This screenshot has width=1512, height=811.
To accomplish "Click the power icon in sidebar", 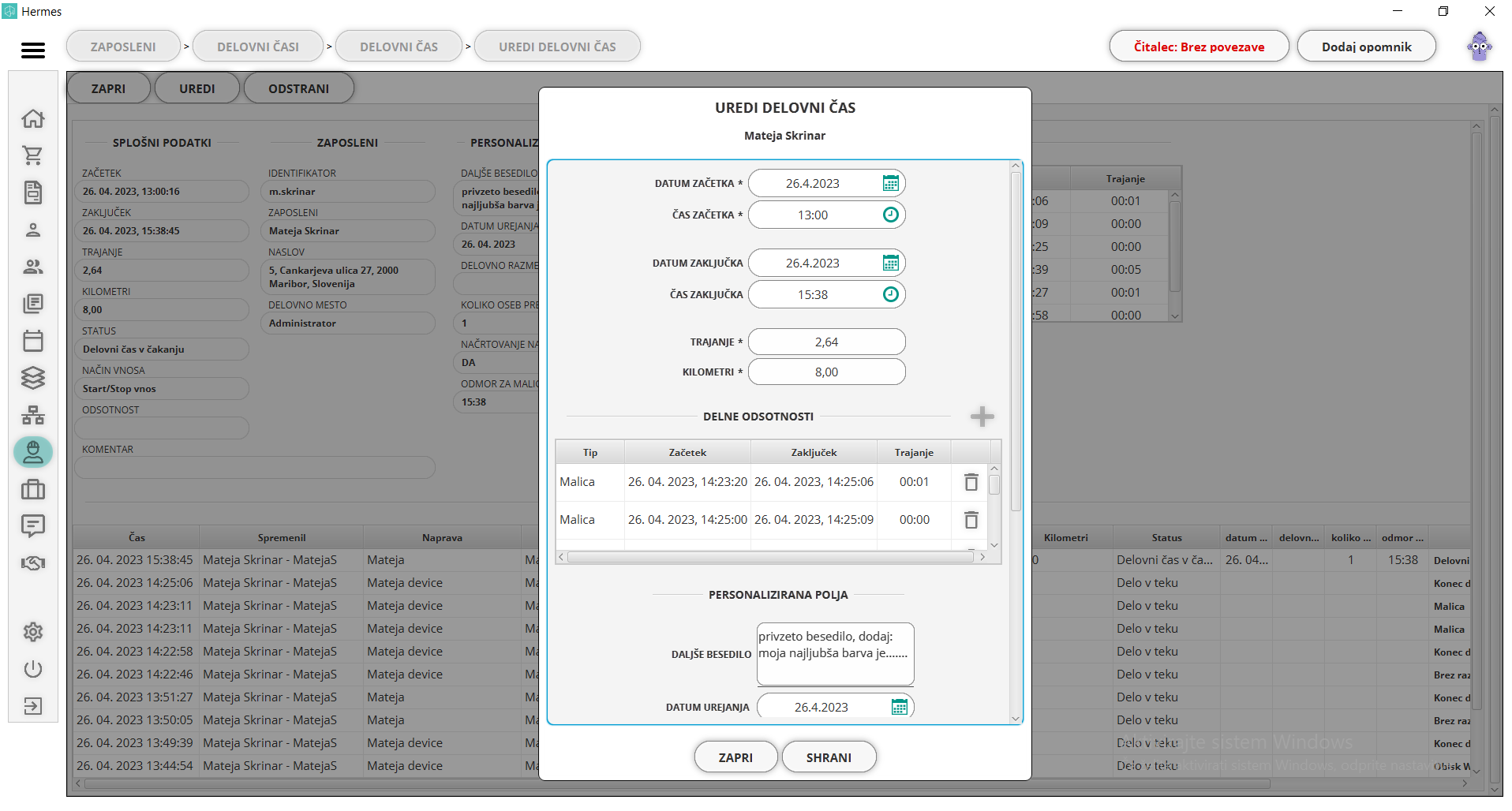I will click(x=33, y=669).
